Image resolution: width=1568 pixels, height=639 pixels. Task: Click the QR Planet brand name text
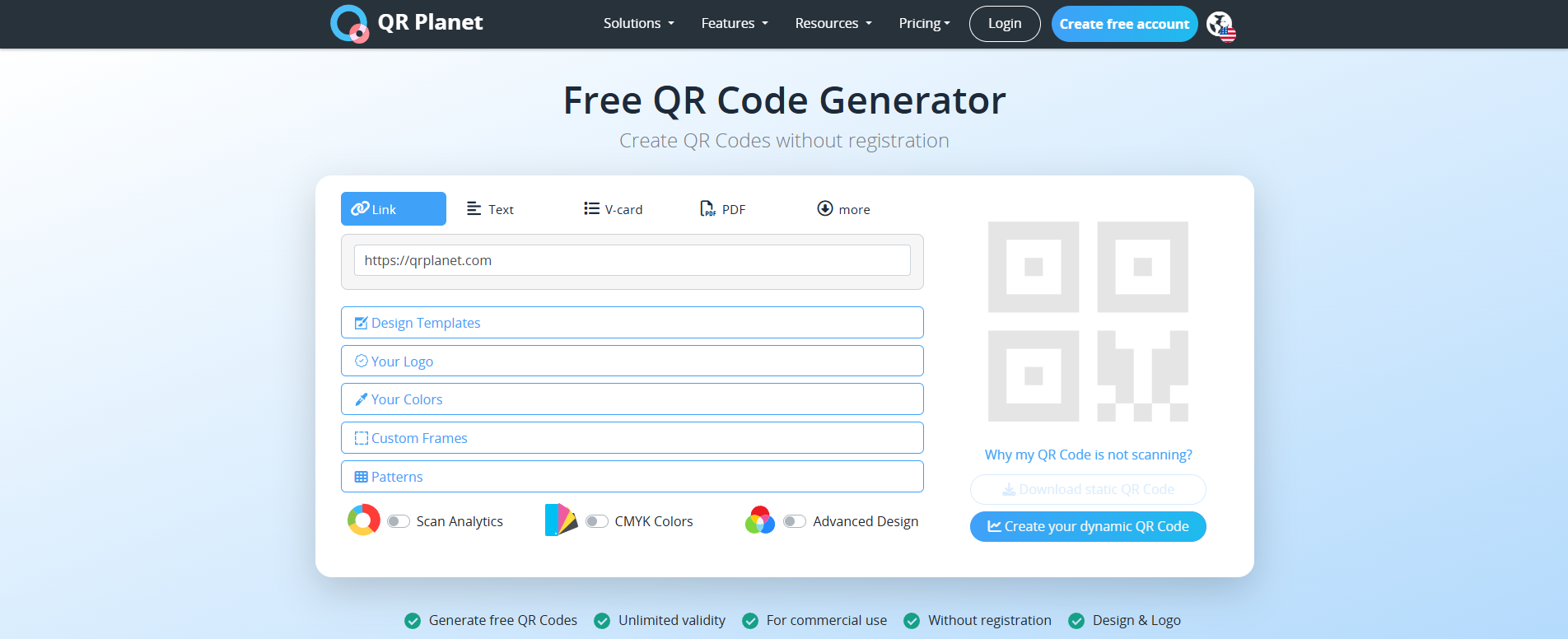click(x=430, y=23)
